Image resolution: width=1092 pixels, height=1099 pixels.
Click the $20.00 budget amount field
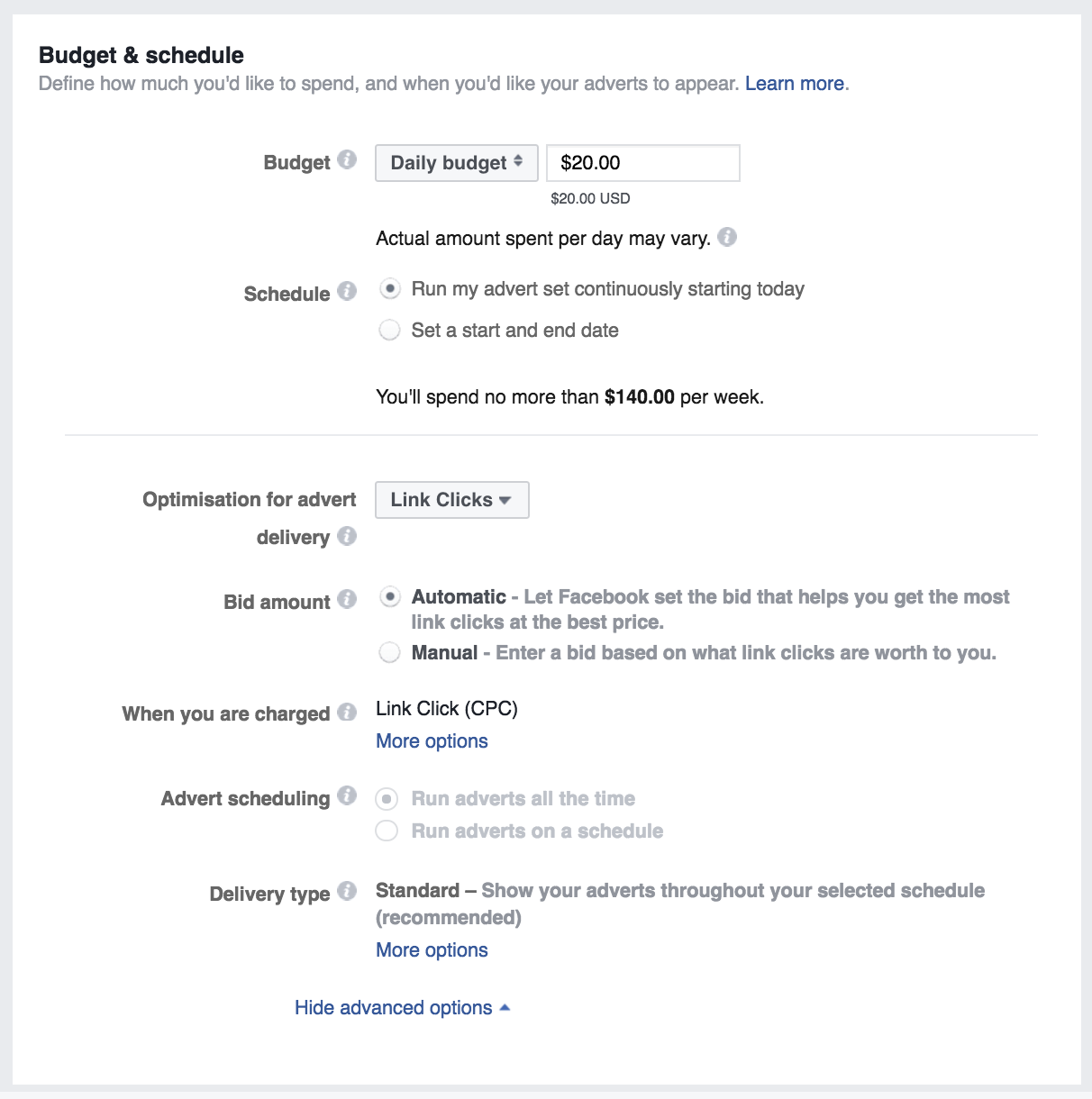click(x=643, y=163)
